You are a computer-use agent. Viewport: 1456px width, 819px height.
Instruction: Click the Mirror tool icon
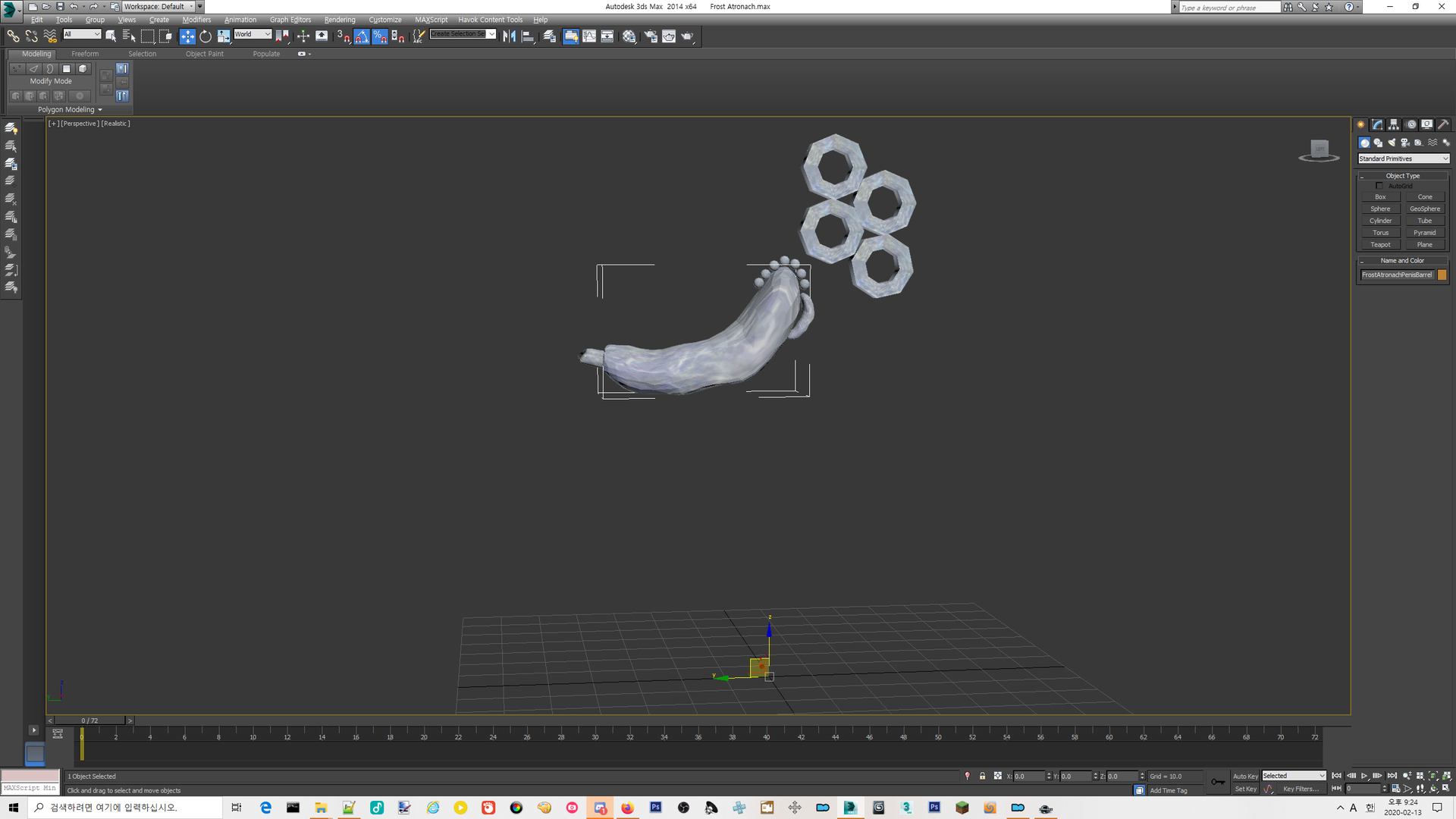pos(509,36)
